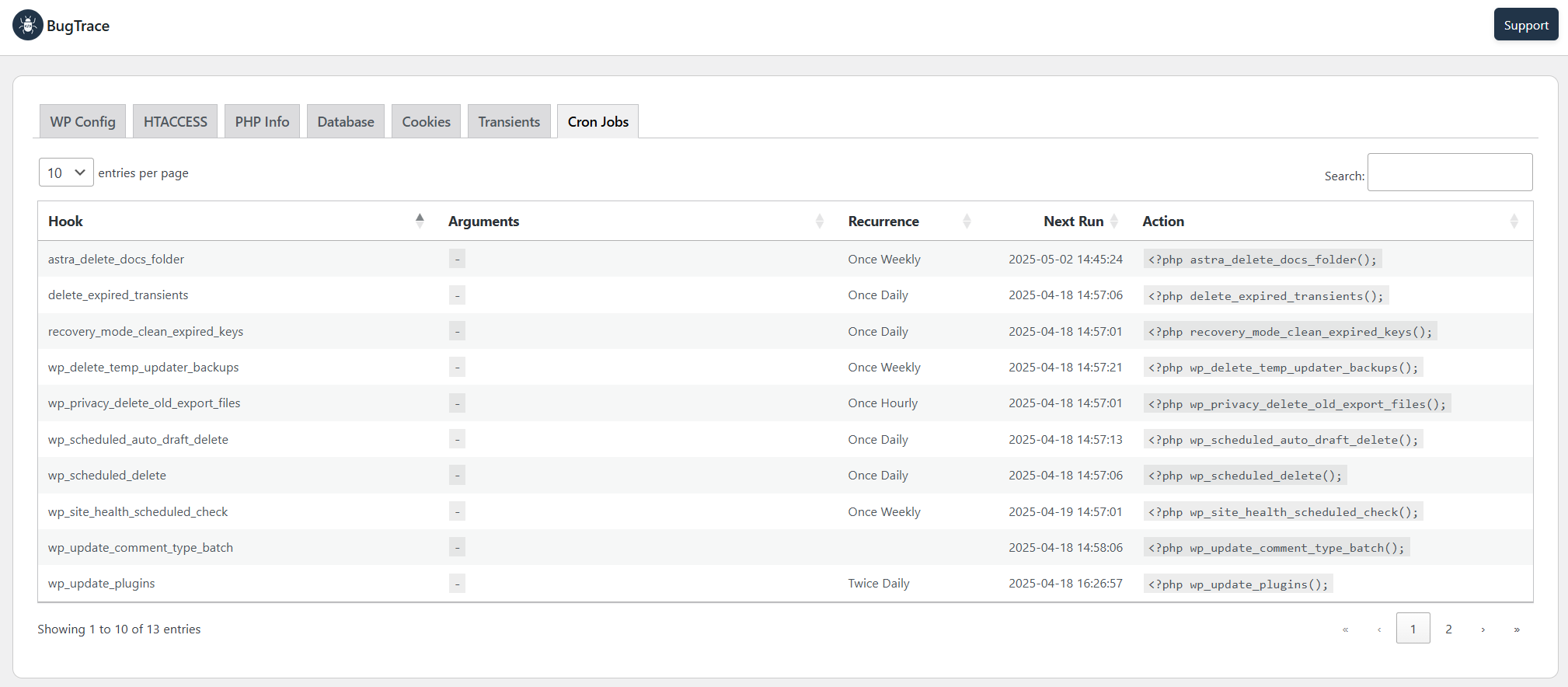Click the wp_site_health_scheduled_check() action code
1568x687 pixels.
coord(1284,512)
